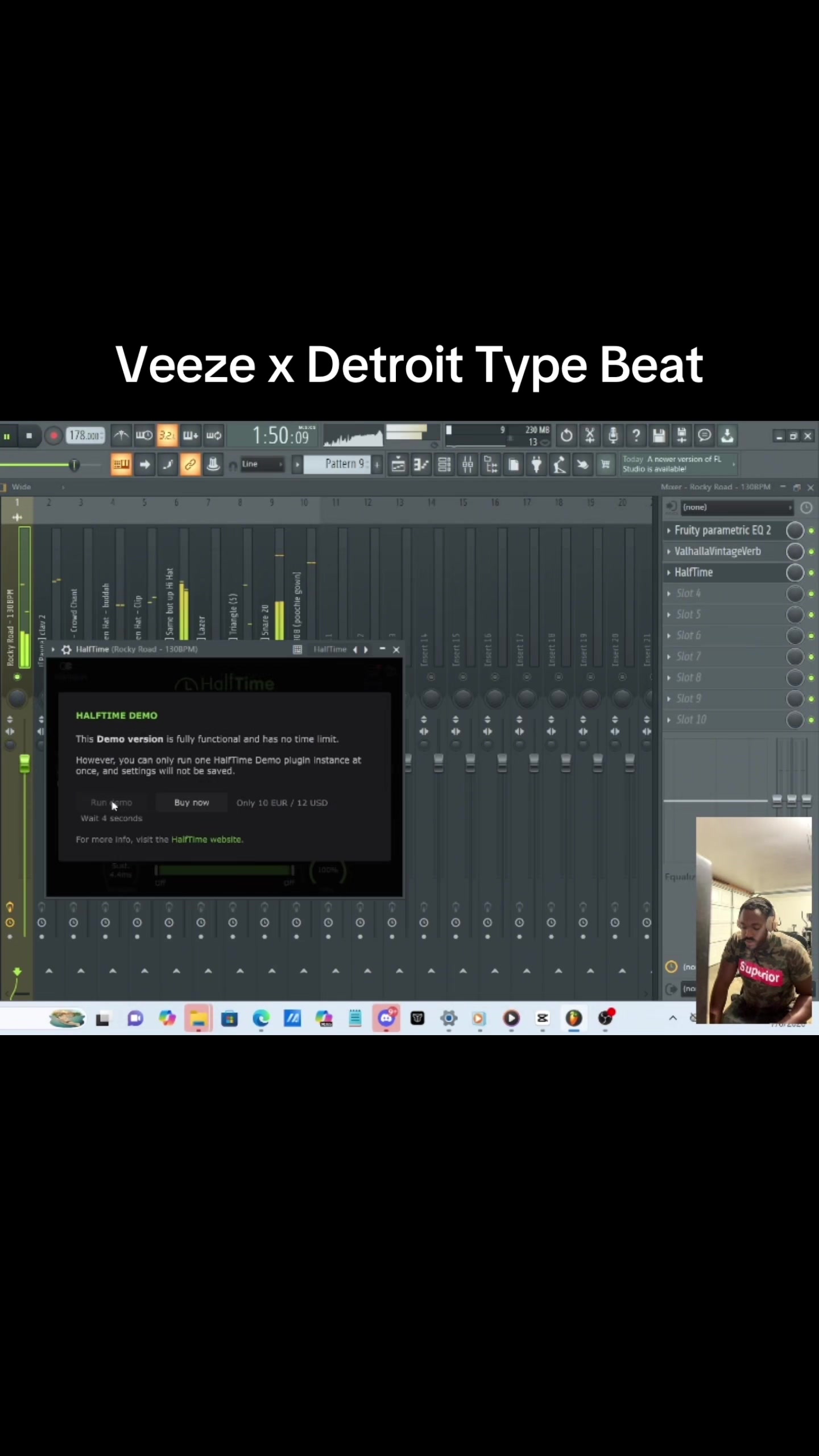The image size is (819, 1456).
Task: Open Microsoft Store in the taskbar
Action: pos(230,1019)
